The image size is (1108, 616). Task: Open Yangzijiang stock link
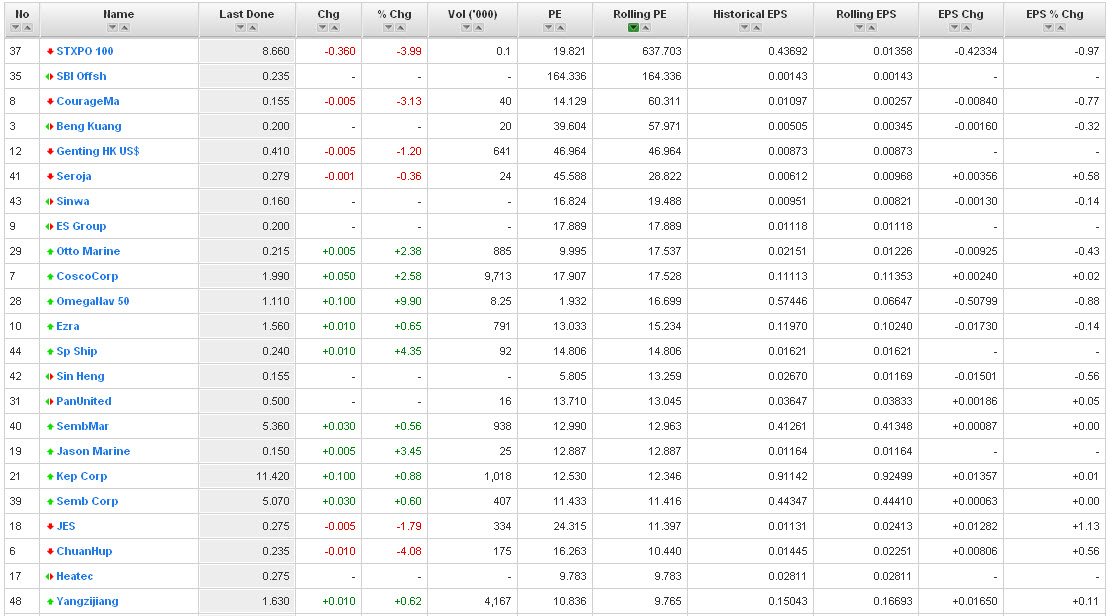pyautogui.click(x=88, y=602)
